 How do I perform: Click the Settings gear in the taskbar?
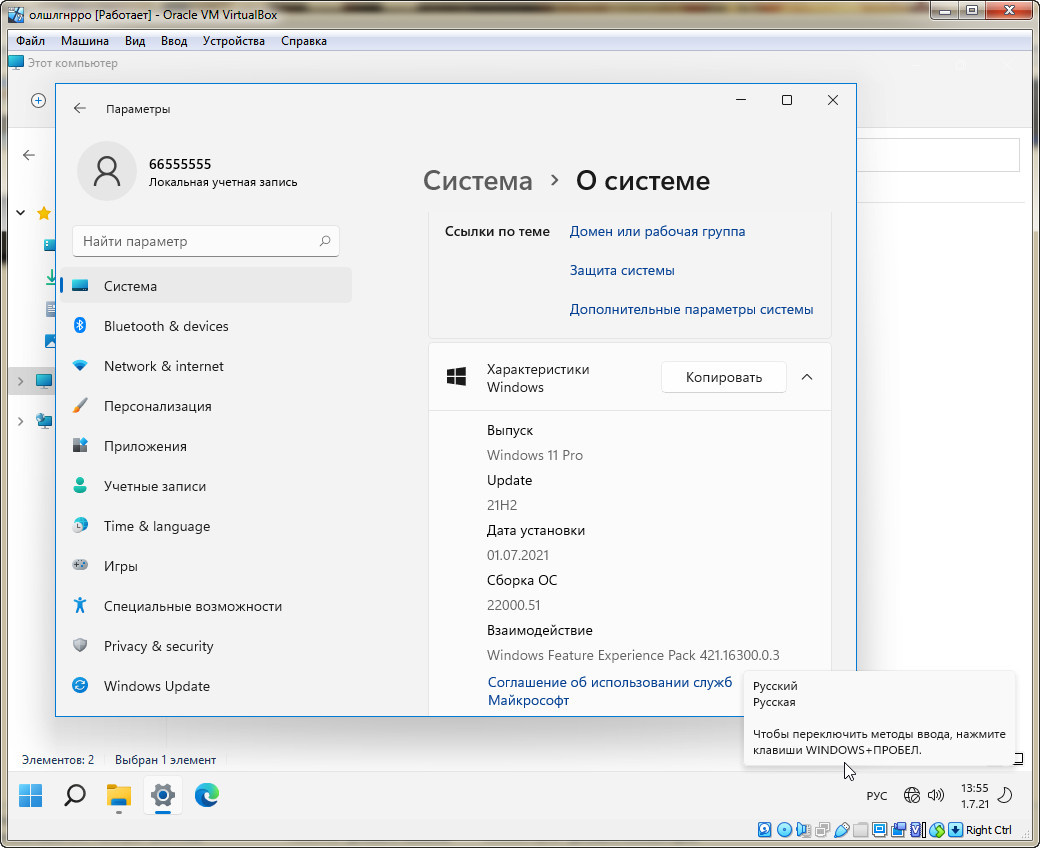(163, 796)
